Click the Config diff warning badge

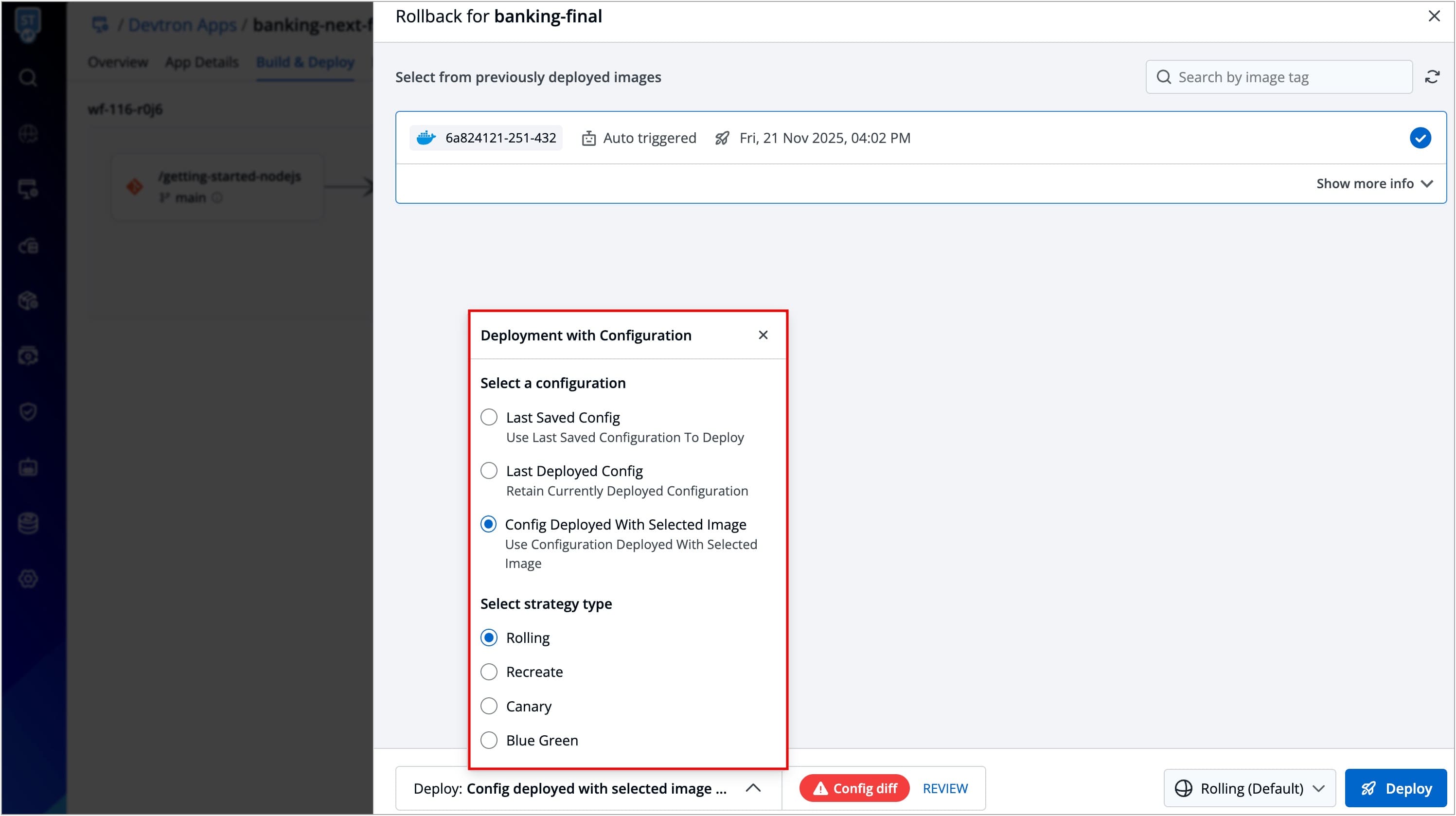tap(853, 788)
